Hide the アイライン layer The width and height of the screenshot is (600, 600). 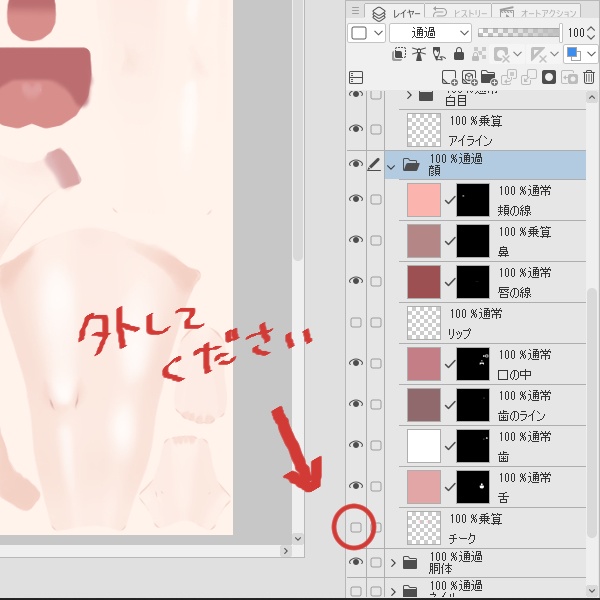pyautogui.click(x=356, y=129)
